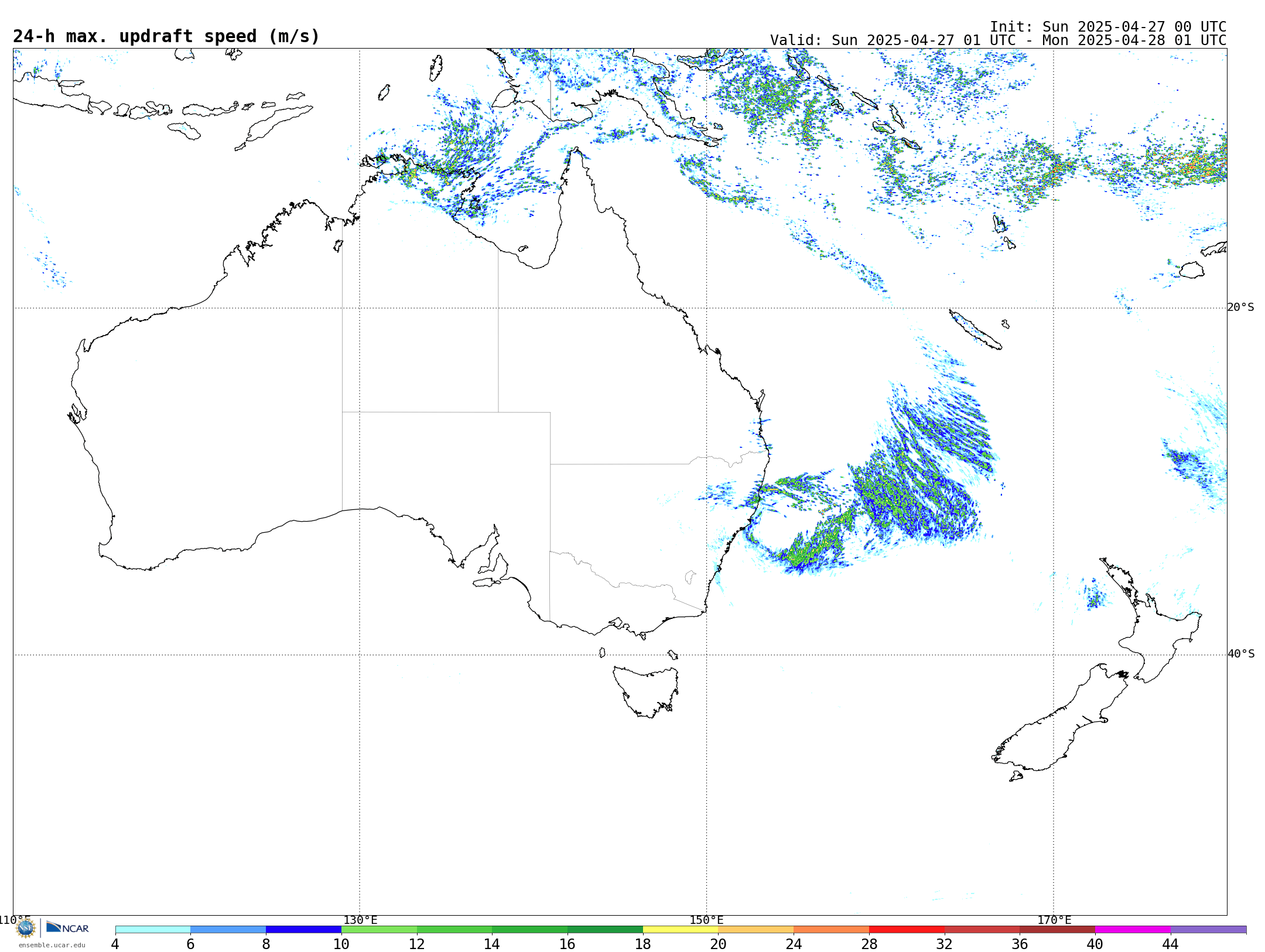Pick the yellow 18–20 colorbar swatch
Viewport: 1265px width, 952px height.
[x=681, y=930]
